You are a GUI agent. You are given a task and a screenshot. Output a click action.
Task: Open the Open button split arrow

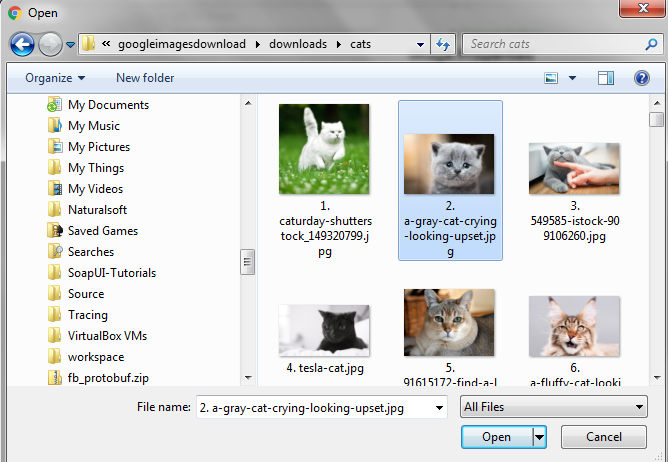pos(539,437)
